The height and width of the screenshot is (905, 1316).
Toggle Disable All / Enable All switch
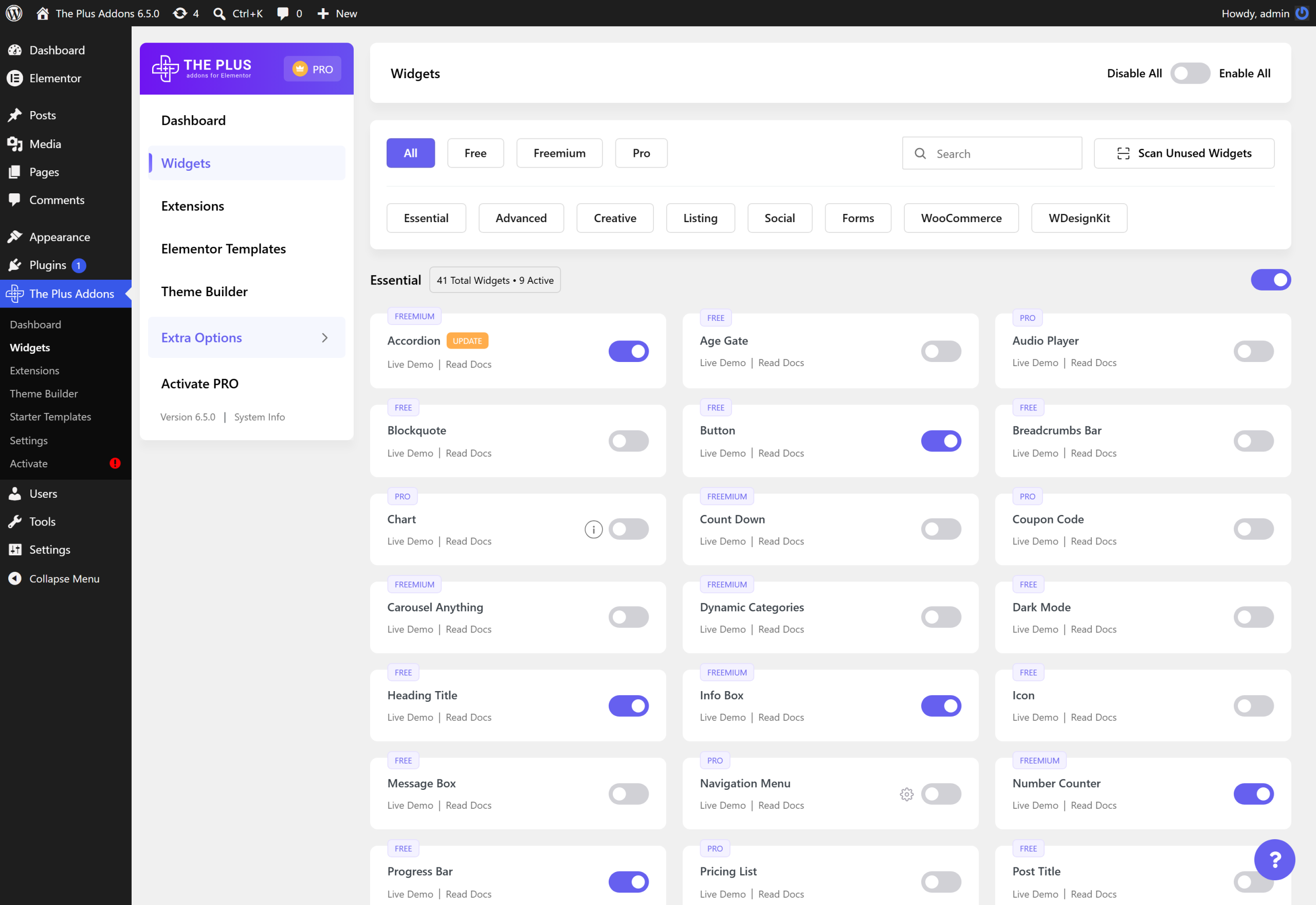point(1190,73)
